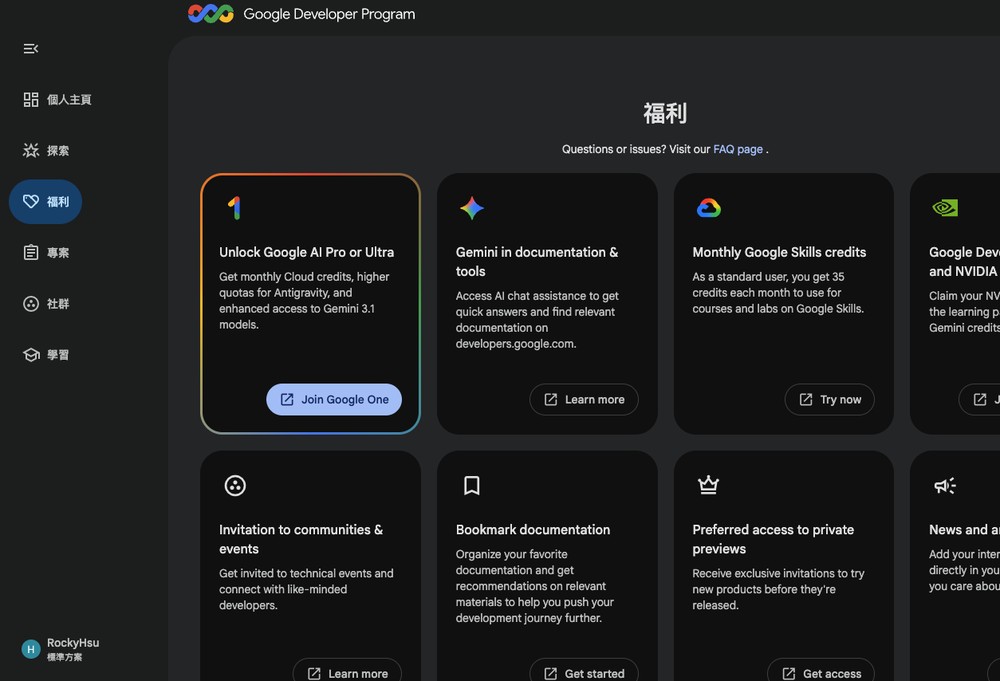Viewport: 1000px width, 681px height.
Task: Click Learn more on communities & events card
Action: (347, 671)
